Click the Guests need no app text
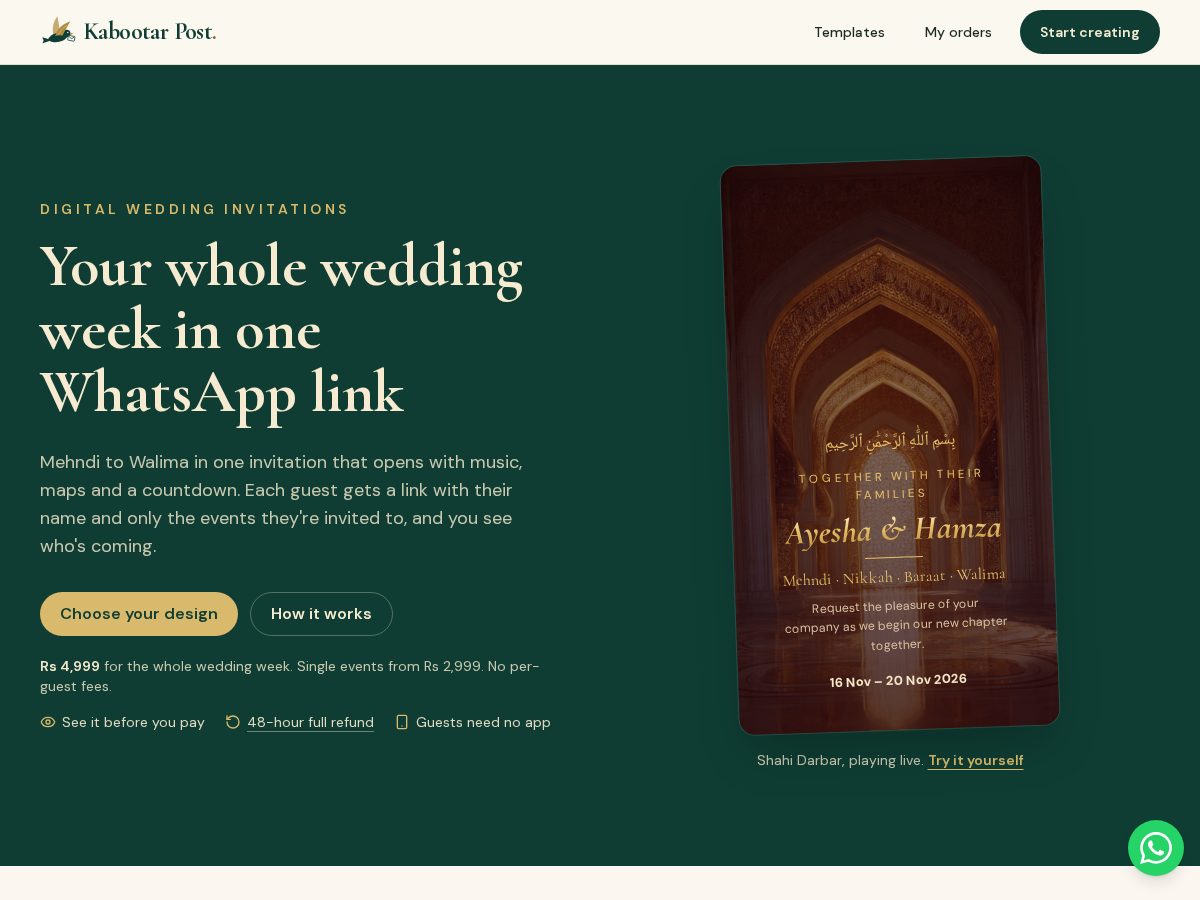The height and width of the screenshot is (900, 1200). 483,722
